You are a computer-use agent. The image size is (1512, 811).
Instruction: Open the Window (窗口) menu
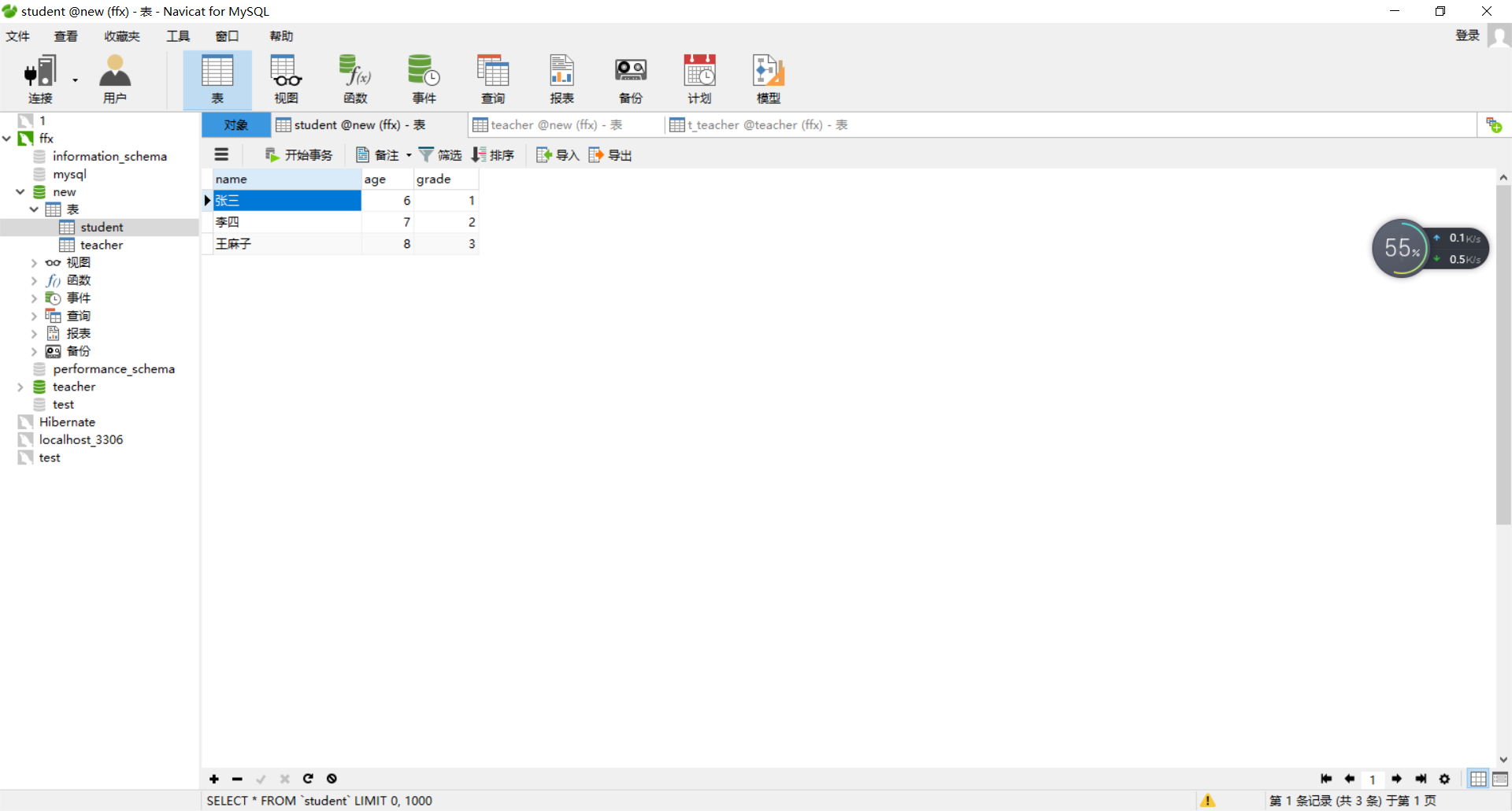coord(227,36)
